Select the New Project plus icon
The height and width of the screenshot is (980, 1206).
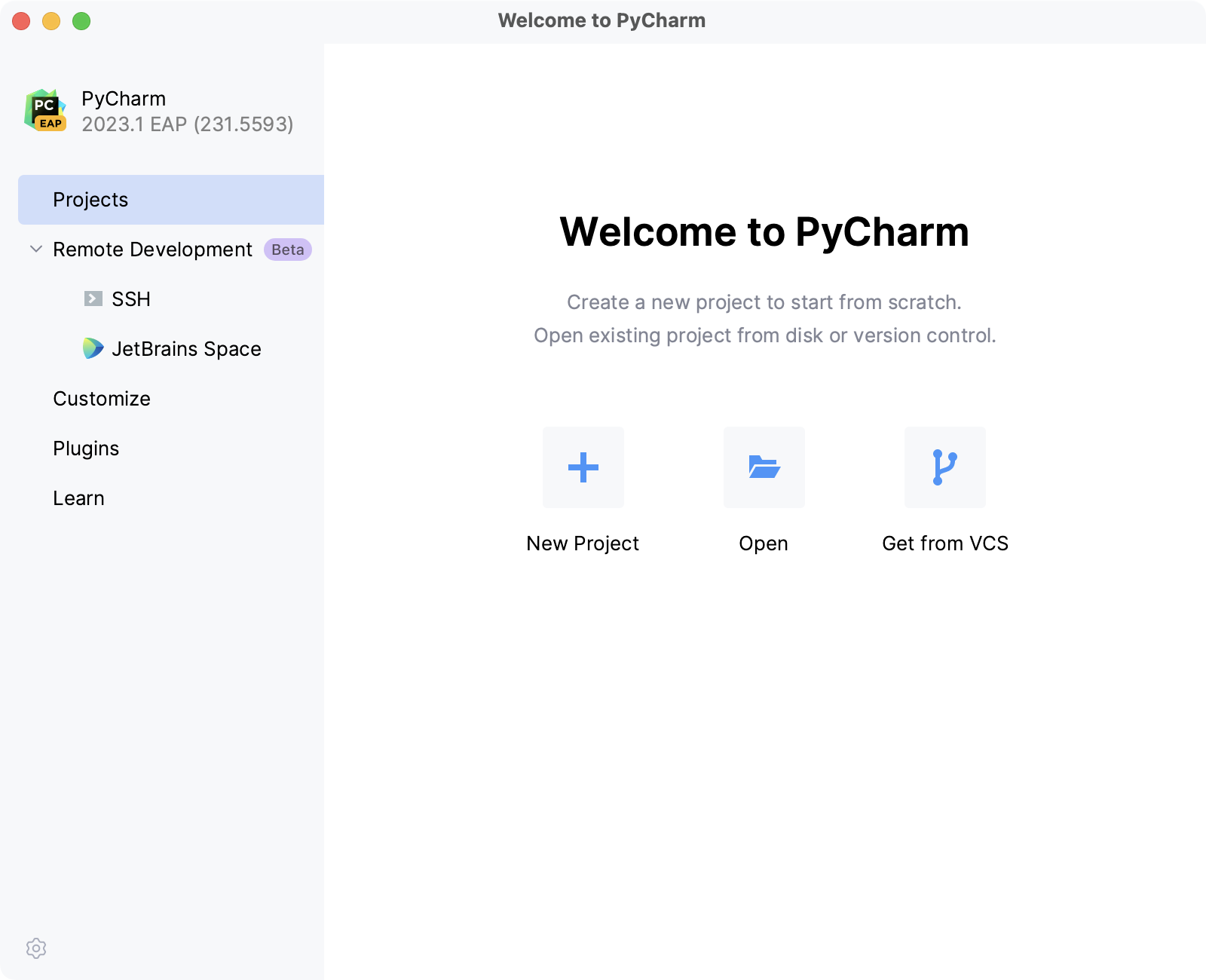click(x=583, y=467)
